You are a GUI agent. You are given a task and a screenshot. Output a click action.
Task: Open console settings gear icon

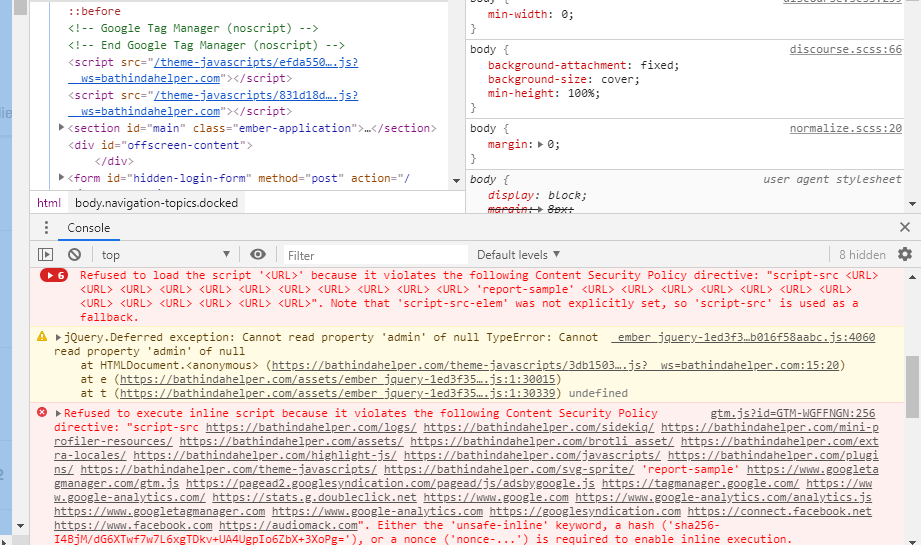point(905,254)
